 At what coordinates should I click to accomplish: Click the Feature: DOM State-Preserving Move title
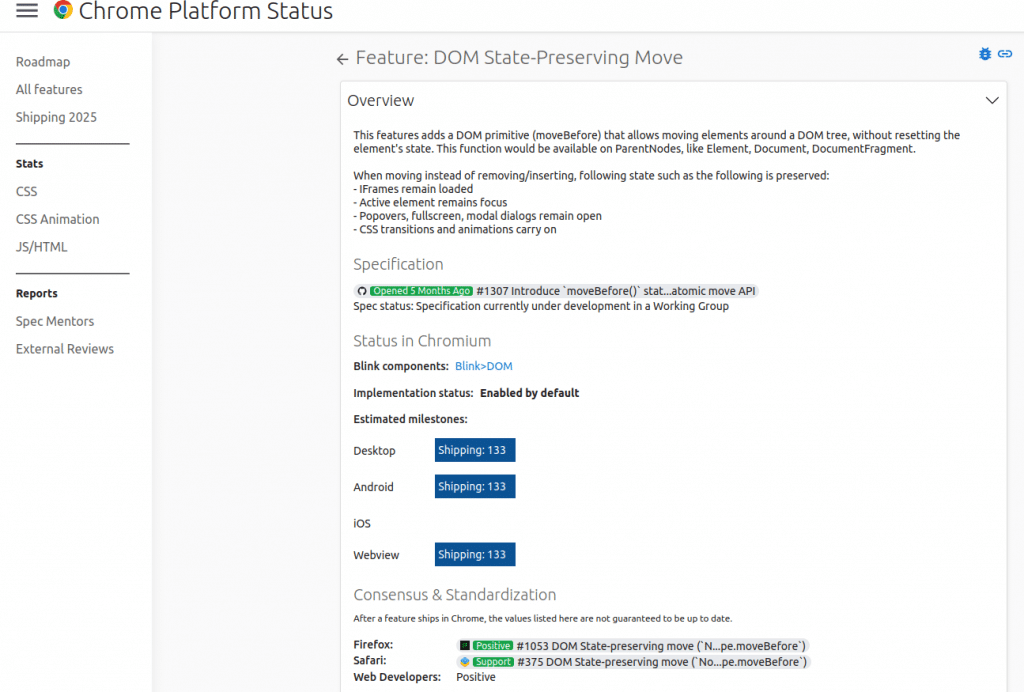519,57
